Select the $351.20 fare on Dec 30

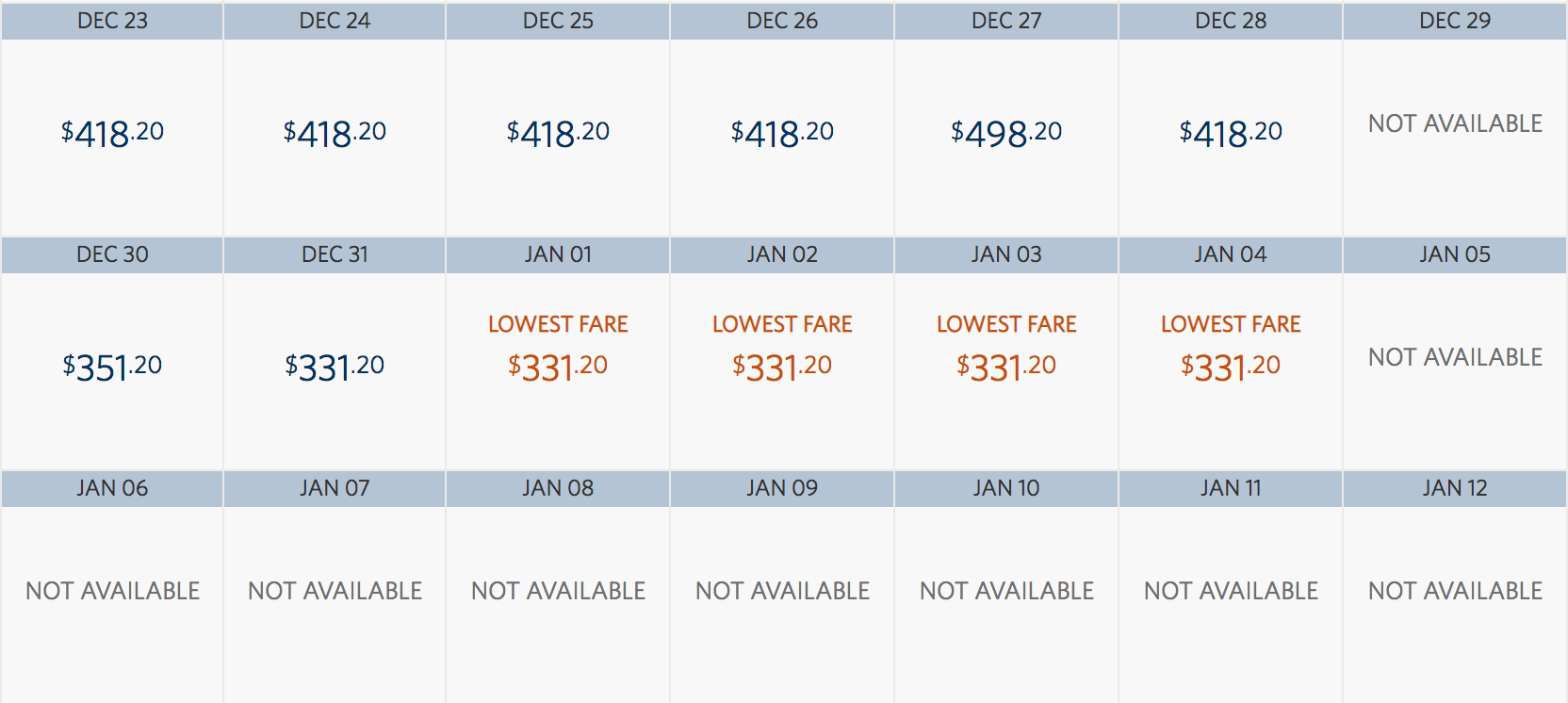tap(110, 367)
